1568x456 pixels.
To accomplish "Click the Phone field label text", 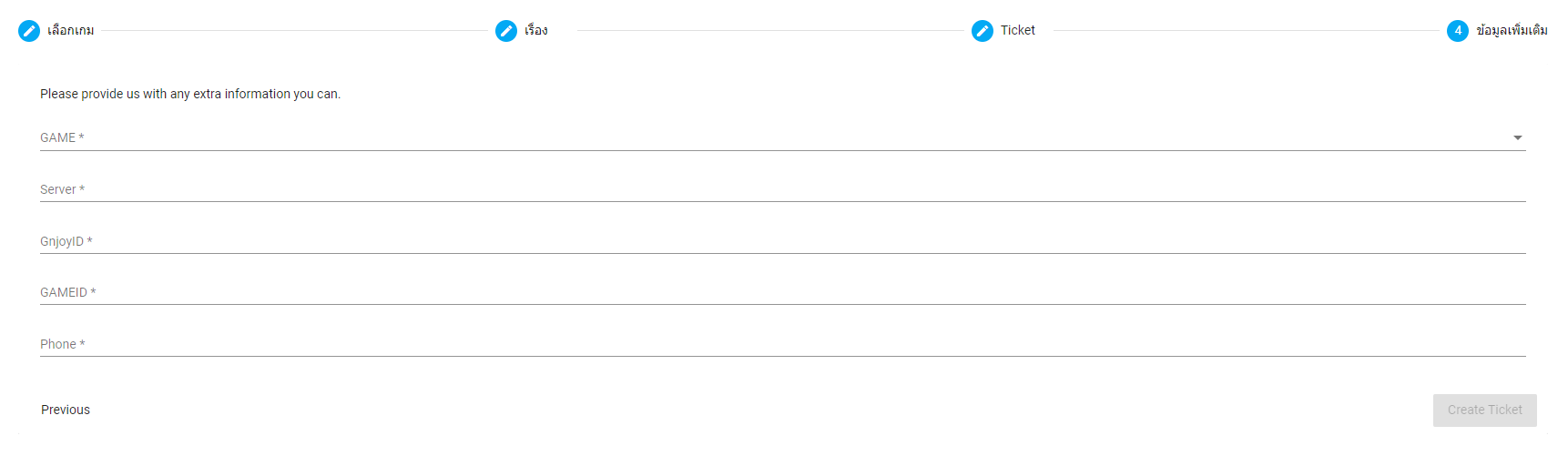I will coord(62,344).
